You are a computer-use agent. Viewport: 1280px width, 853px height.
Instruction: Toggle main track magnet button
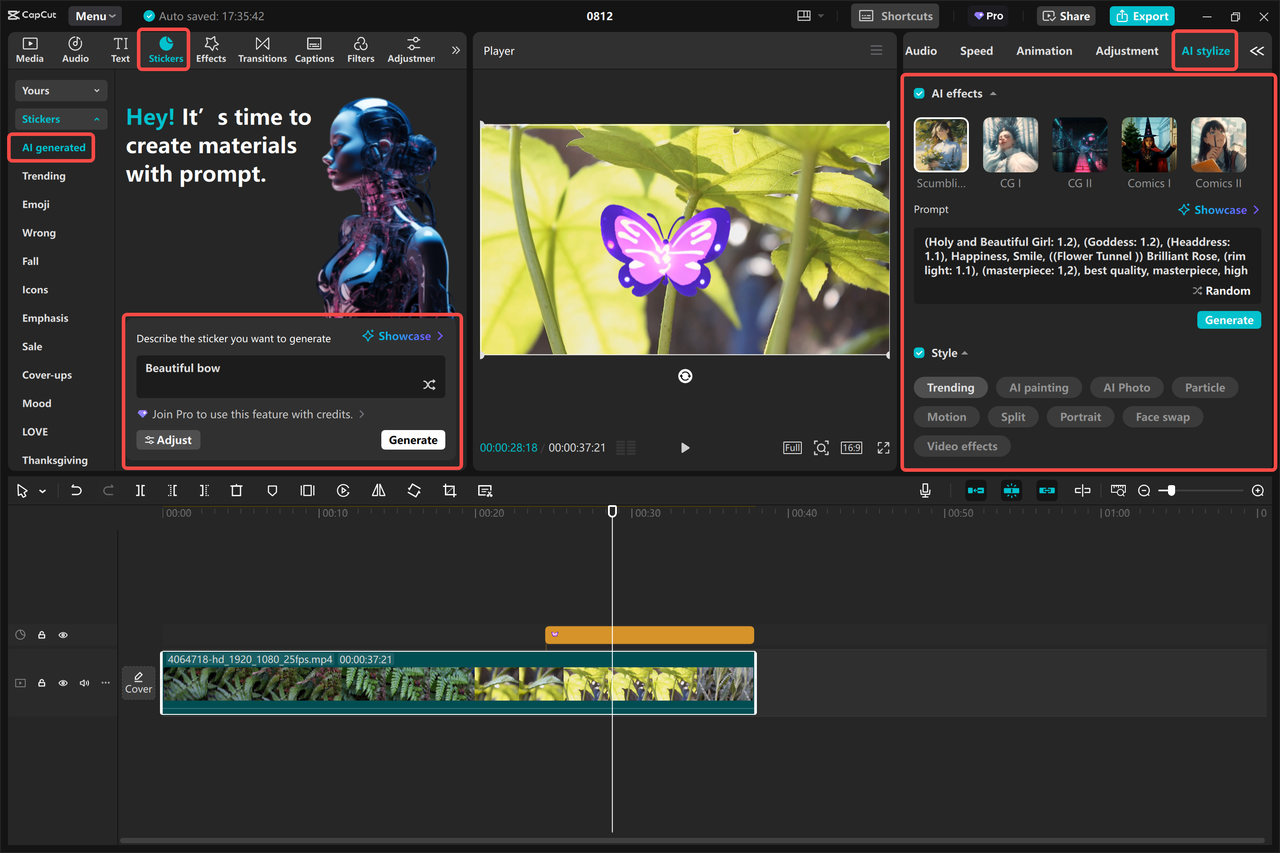point(976,491)
